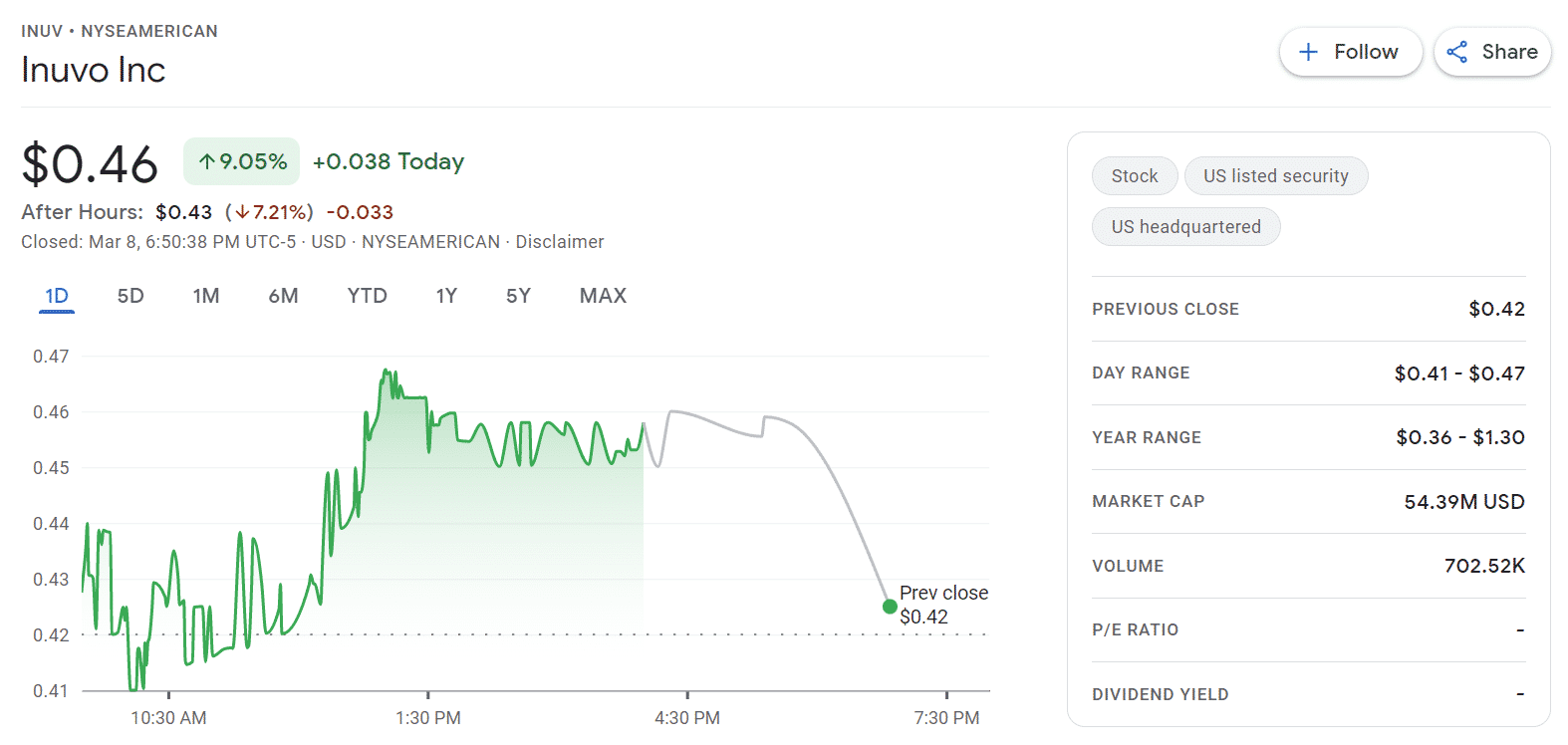The height and width of the screenshot is (745, 1568).
Task: Click the Year Range $0.36 - $1.30 value
Action: click(x=1460, y=437)
